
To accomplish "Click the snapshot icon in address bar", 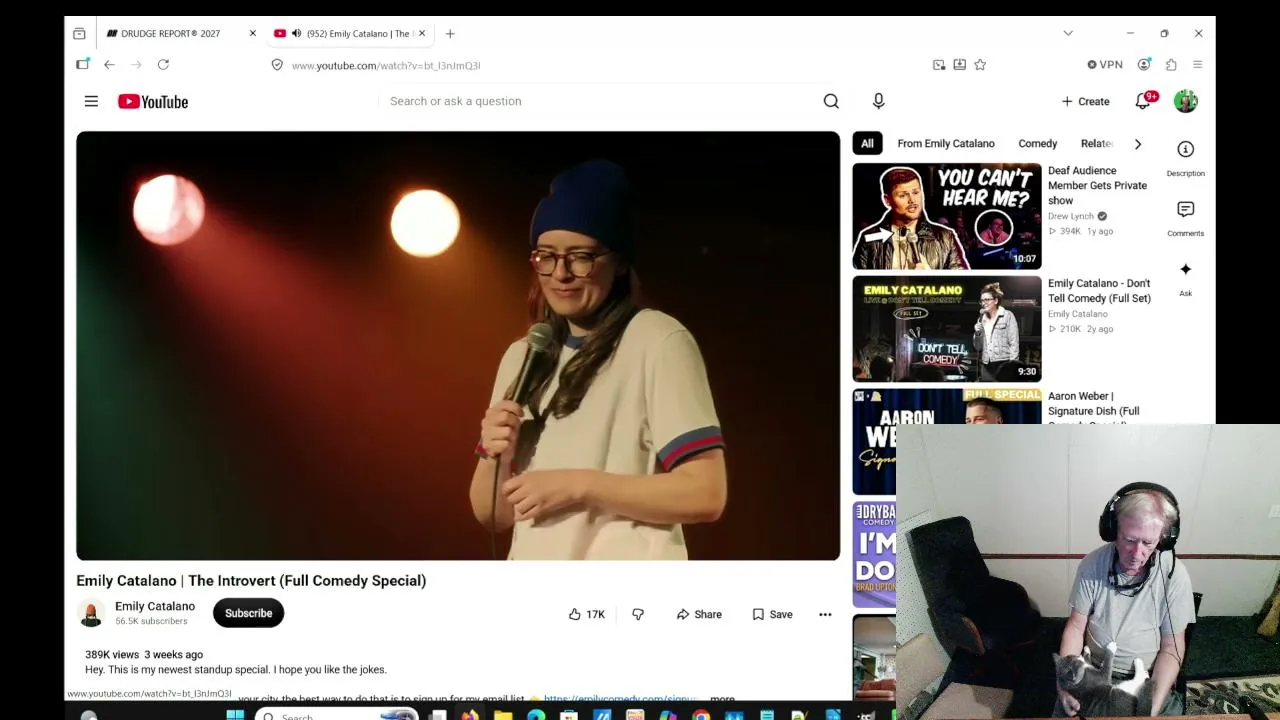I will 938,65.
